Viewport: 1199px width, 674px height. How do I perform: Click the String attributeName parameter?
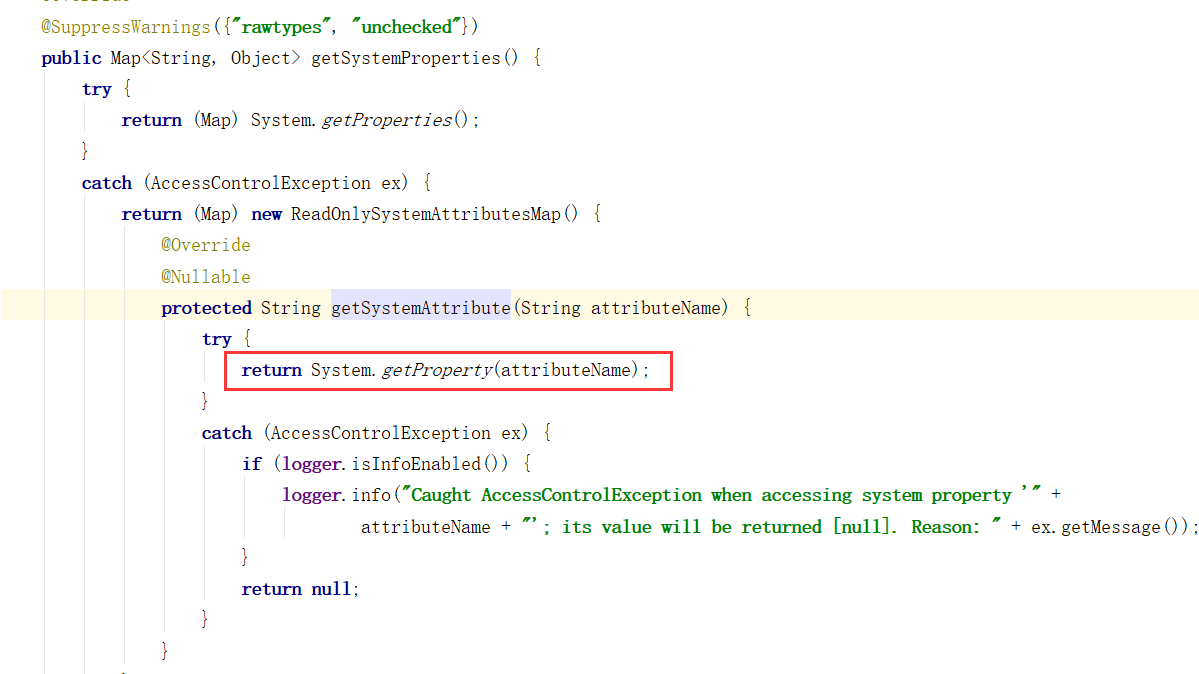[622, 308]
